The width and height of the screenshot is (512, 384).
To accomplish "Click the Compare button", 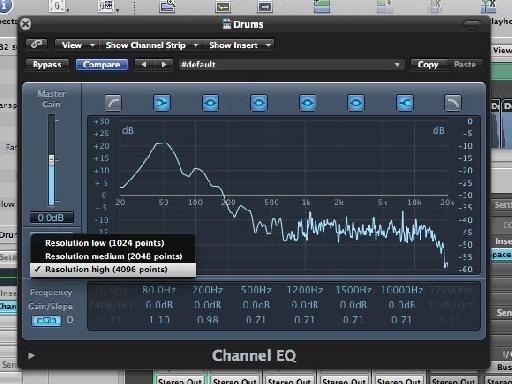I will tap(102, 64).
